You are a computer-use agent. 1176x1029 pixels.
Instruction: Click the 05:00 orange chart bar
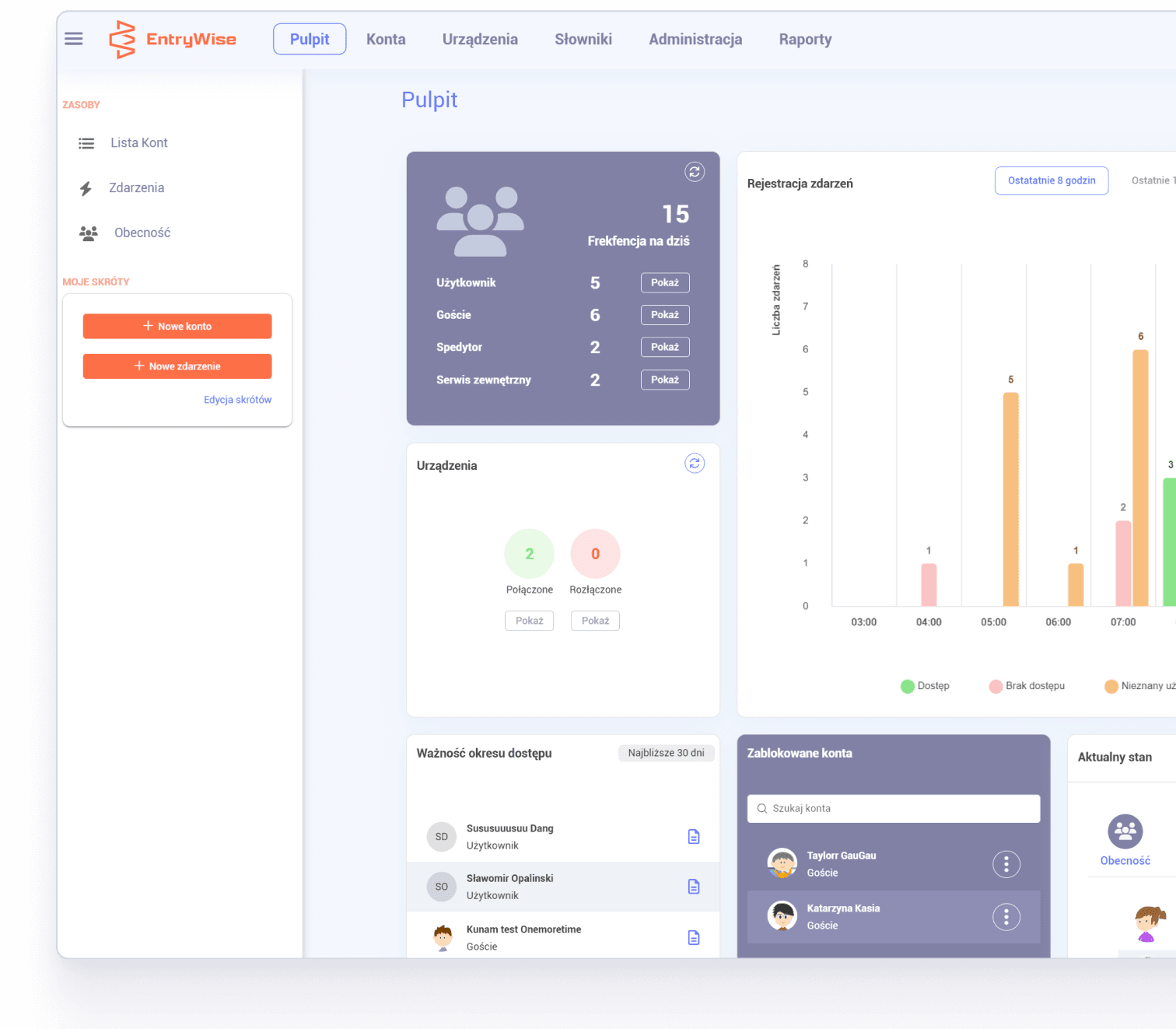pyautogui.click(x=1010, y=499)
